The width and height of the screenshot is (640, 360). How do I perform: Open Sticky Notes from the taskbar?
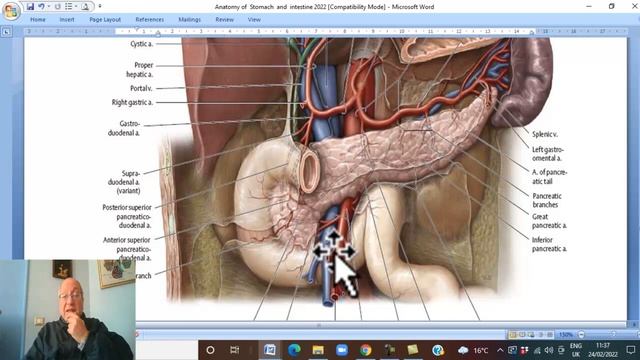click(413, 350)
